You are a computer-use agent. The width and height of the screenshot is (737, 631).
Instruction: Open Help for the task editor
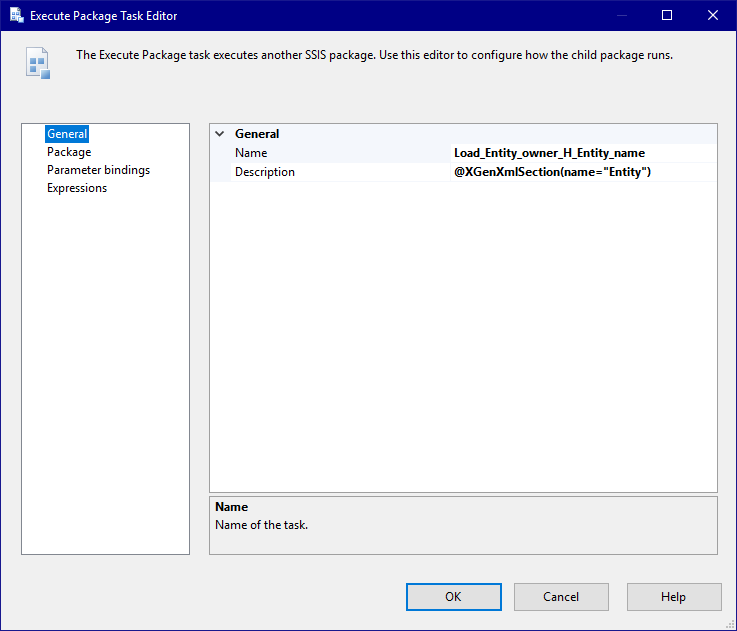pyautogui.click(x=673, y=597)
